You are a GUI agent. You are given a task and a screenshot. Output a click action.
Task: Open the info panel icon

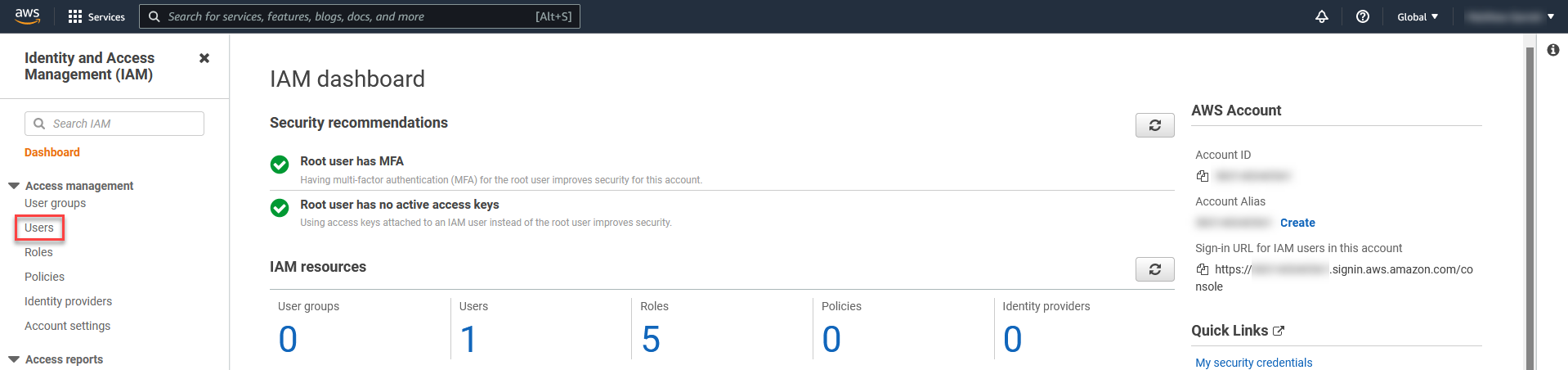1553,50
